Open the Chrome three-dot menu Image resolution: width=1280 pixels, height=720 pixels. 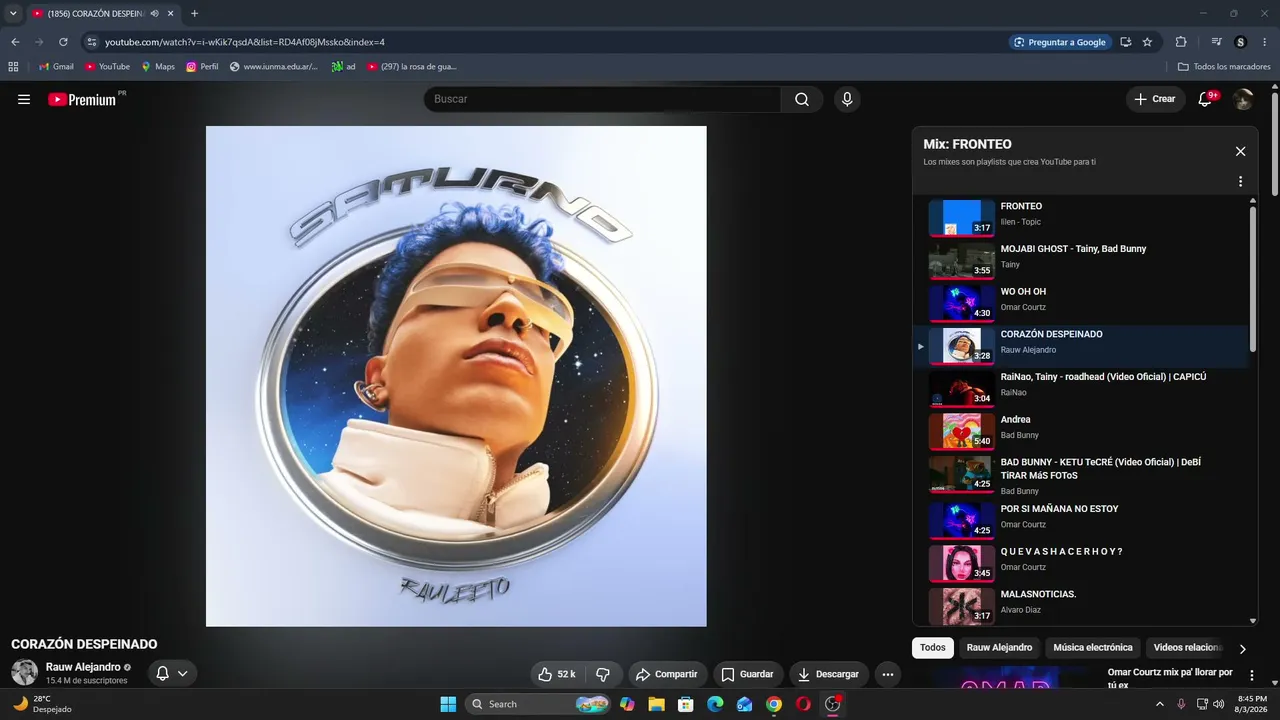(1265, 42)
